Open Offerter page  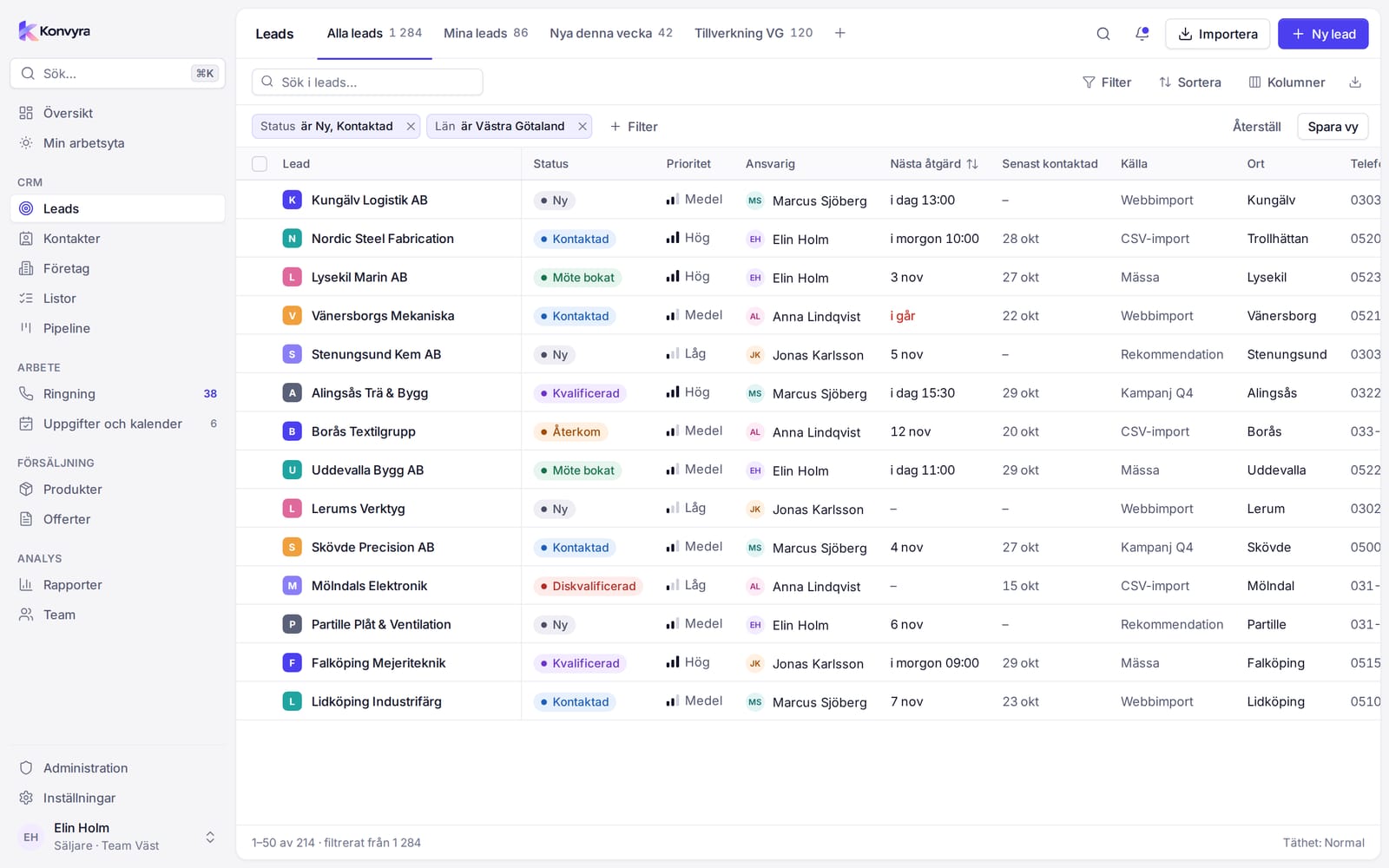coord(117,519)
